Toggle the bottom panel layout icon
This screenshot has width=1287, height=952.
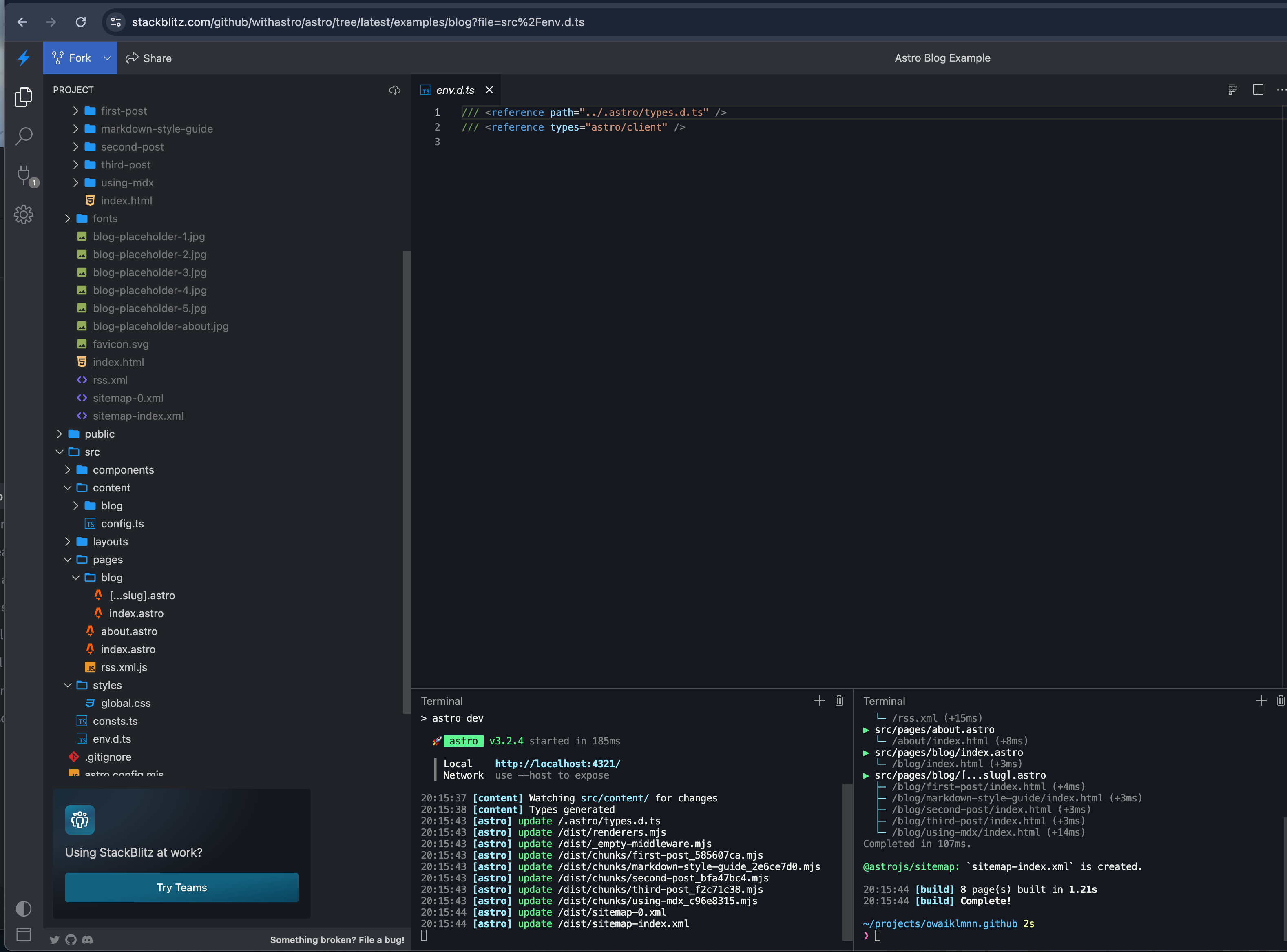[x=24, y=934]
